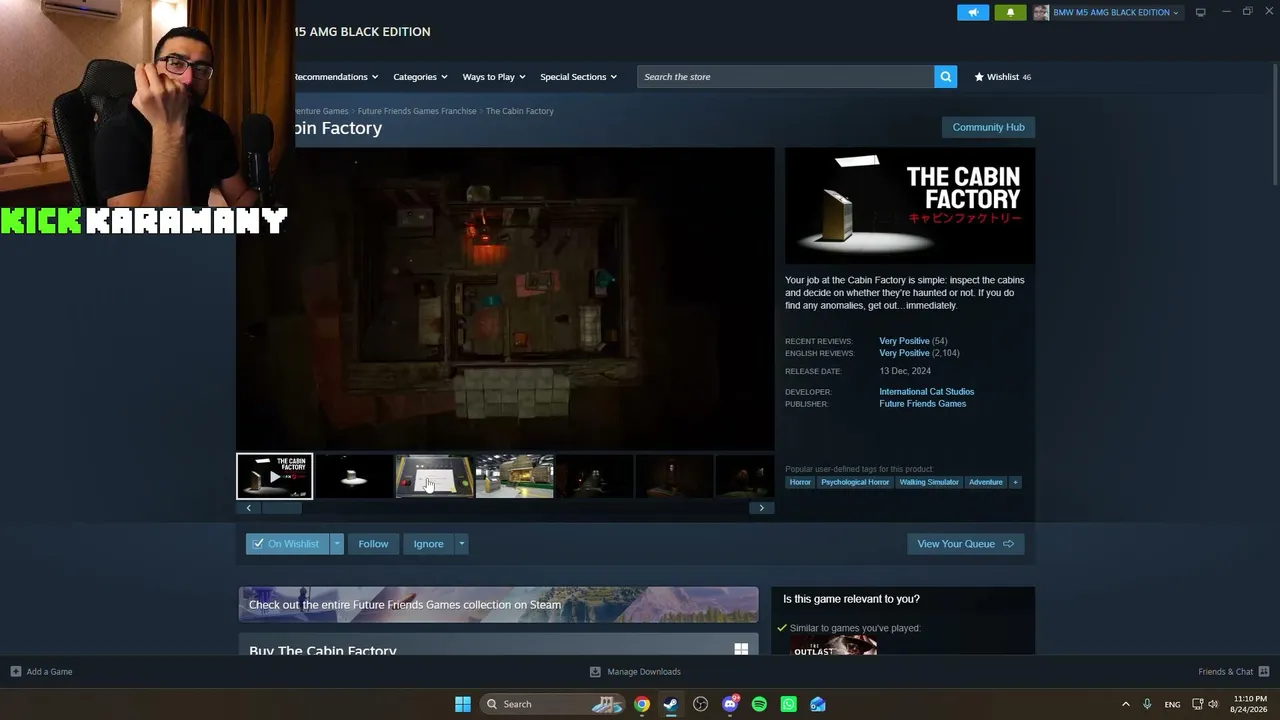Switch to Big Picture display mode icon

1201,12
